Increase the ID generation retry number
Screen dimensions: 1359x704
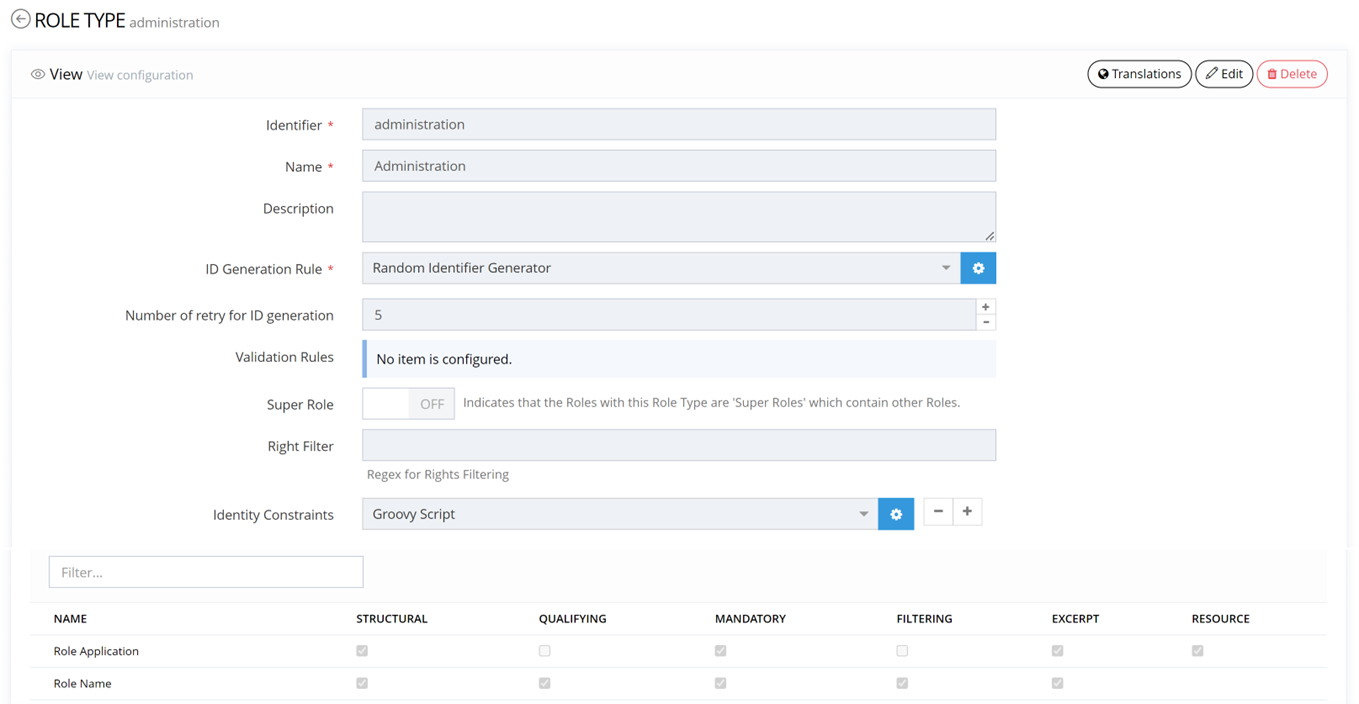[986, 307]
